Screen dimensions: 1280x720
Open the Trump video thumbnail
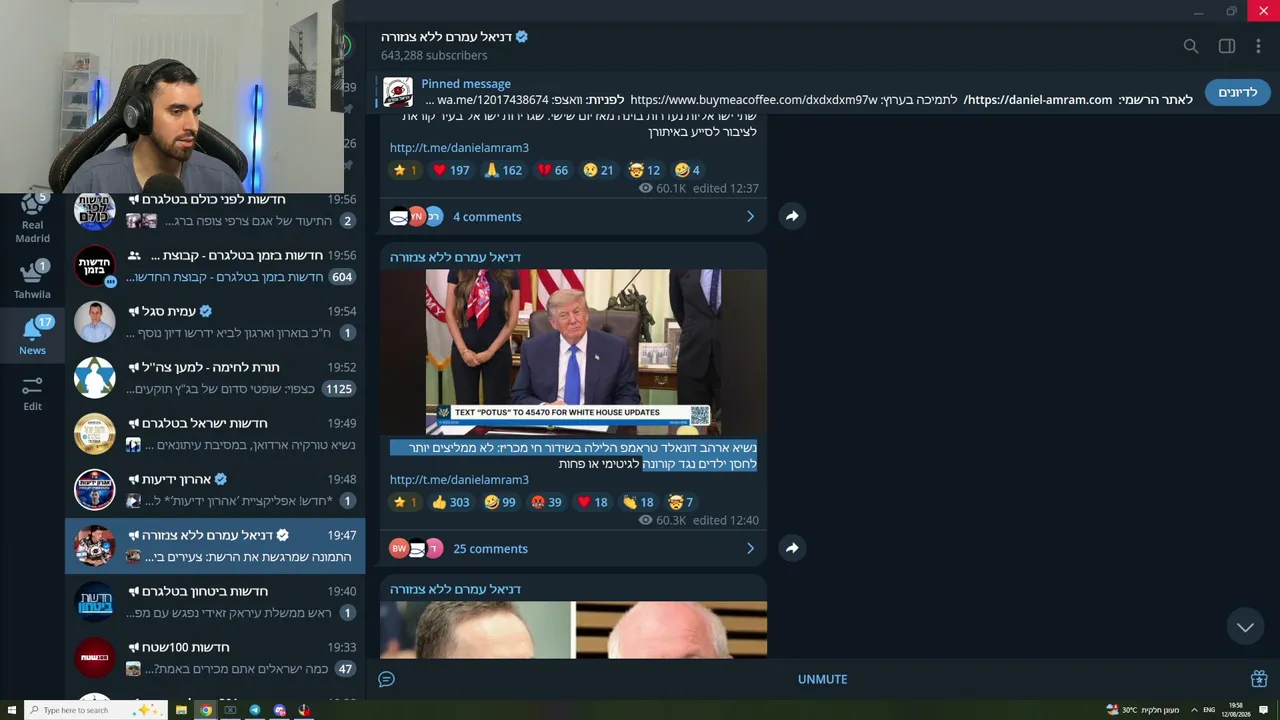coord(573,352)
